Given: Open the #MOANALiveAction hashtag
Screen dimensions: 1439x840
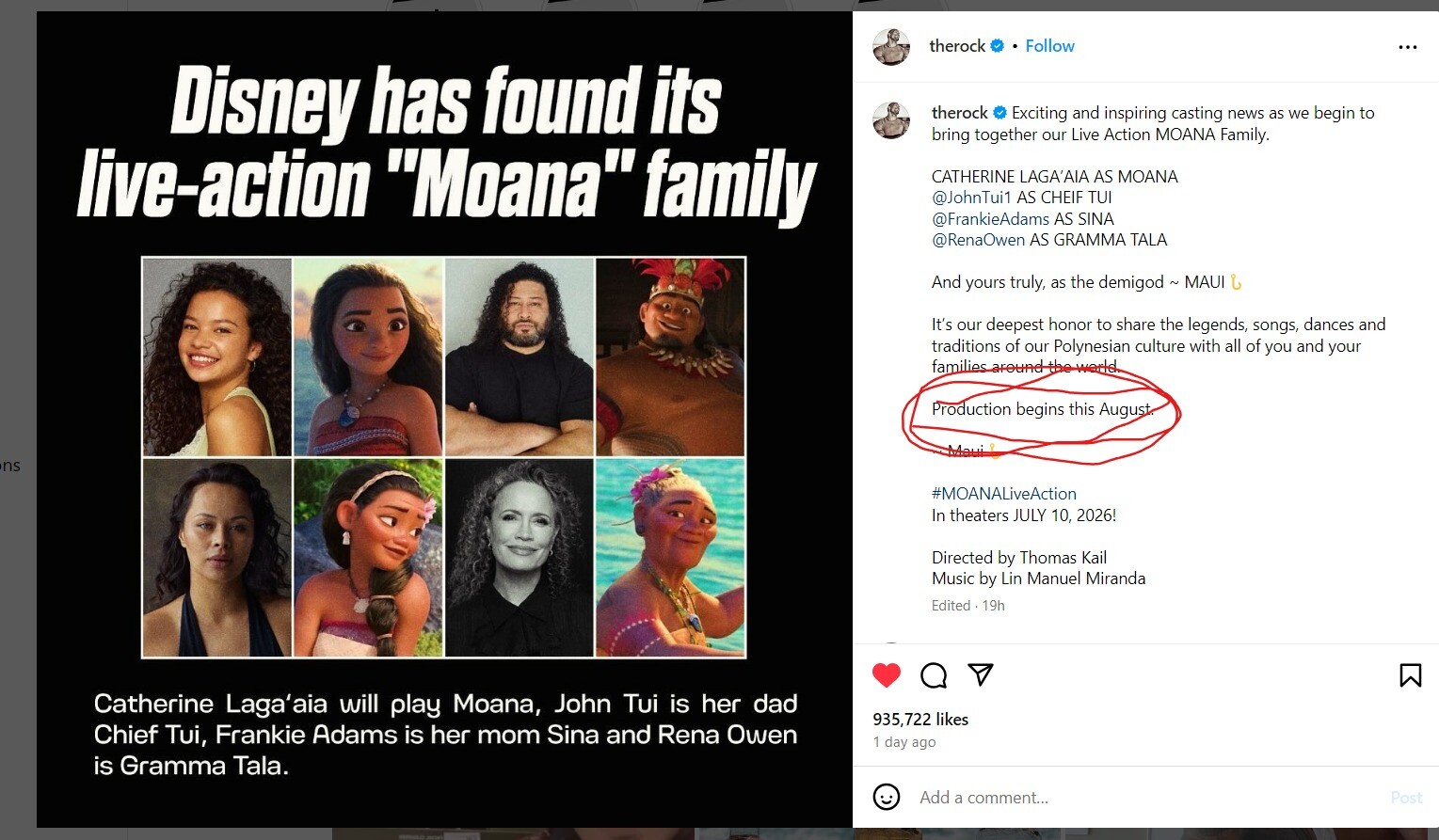Looking at the screenshot, I should (x=1003, y=494).
